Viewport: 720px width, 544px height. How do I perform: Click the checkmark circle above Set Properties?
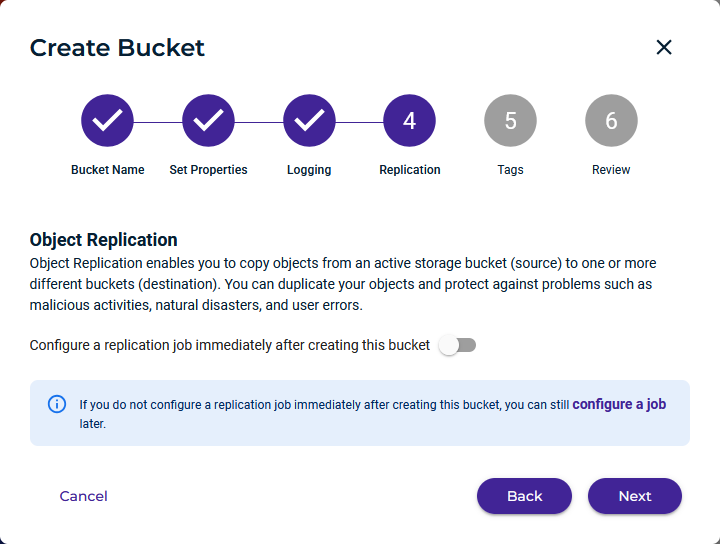click(x=208, y=121)
